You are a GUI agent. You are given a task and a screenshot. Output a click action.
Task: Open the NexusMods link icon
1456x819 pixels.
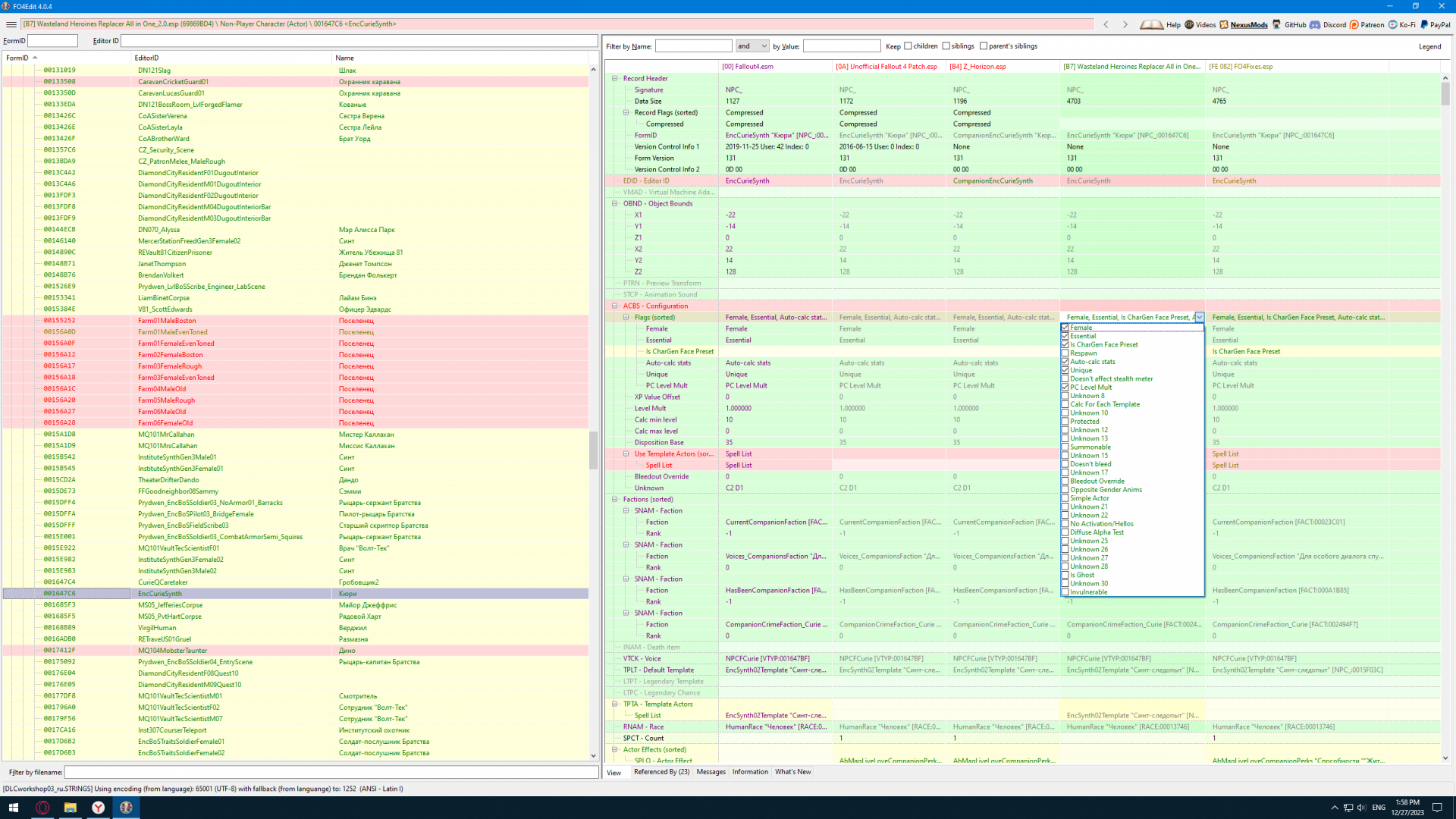[1224, 24]
